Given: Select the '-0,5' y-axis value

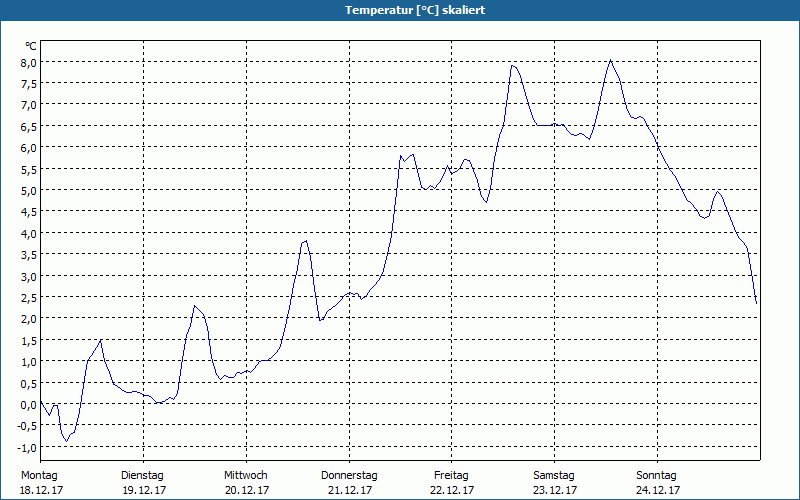Looking at the screenshot, I should coord(27,426).
